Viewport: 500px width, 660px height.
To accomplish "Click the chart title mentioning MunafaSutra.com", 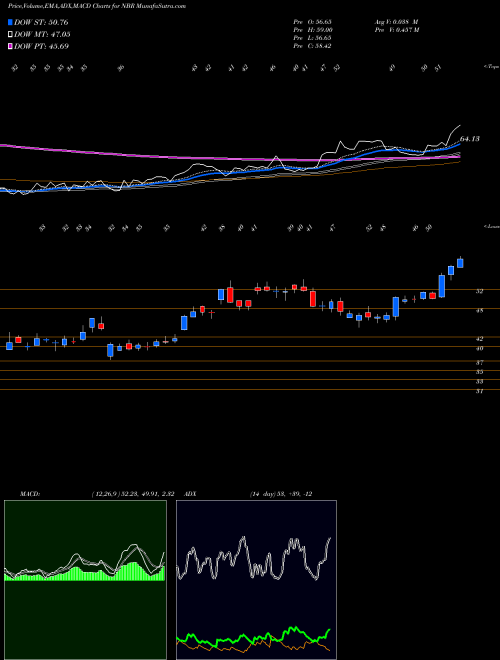I will pyautogui.click(x=97, y=6).
